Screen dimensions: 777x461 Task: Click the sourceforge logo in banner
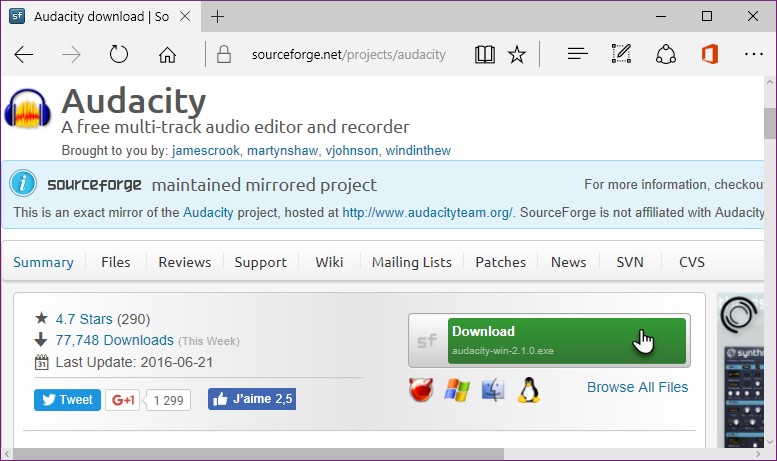pos(94,185)
